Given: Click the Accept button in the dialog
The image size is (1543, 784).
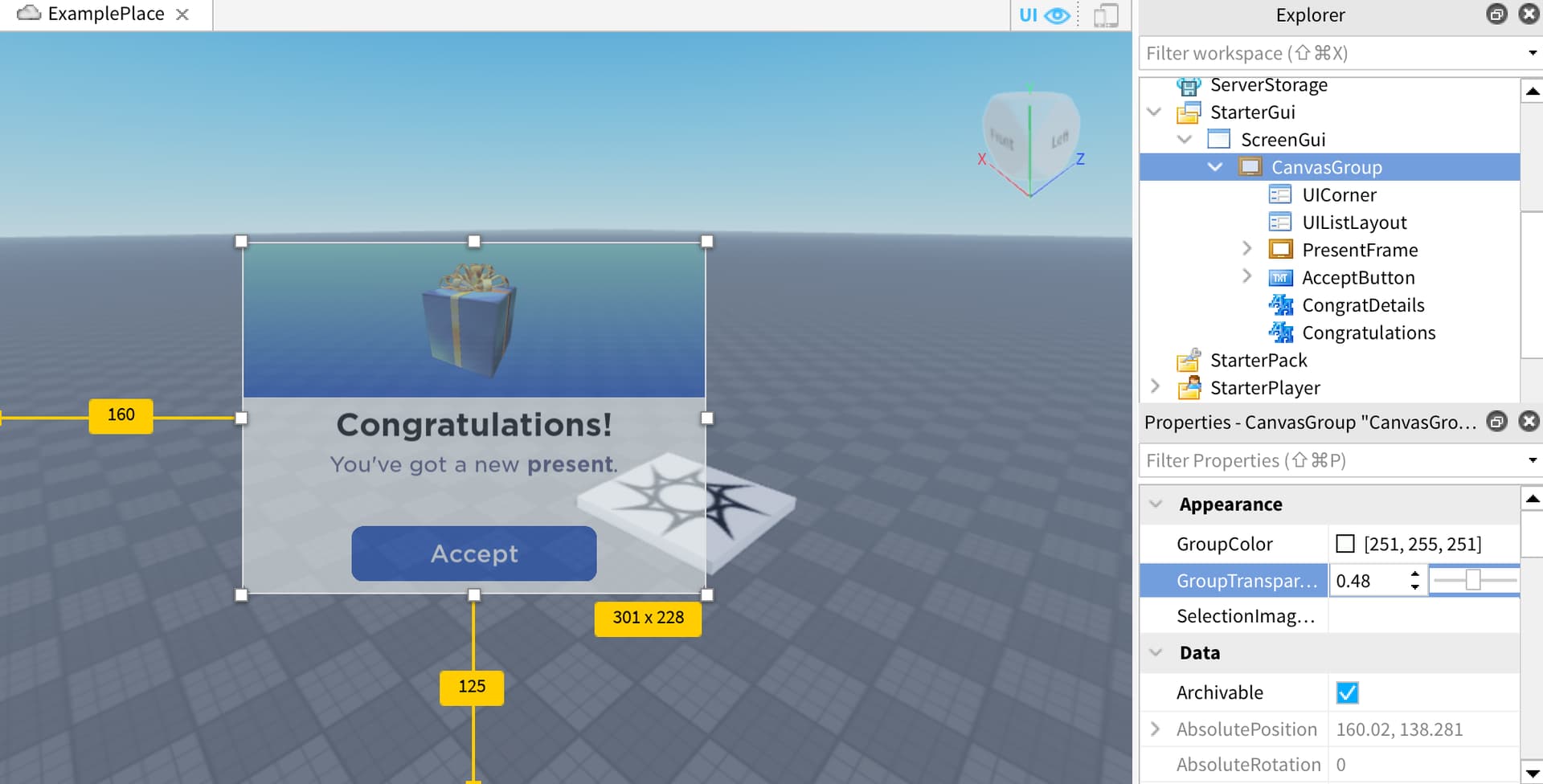Looking at the screenshot, I should click(473, 553).
